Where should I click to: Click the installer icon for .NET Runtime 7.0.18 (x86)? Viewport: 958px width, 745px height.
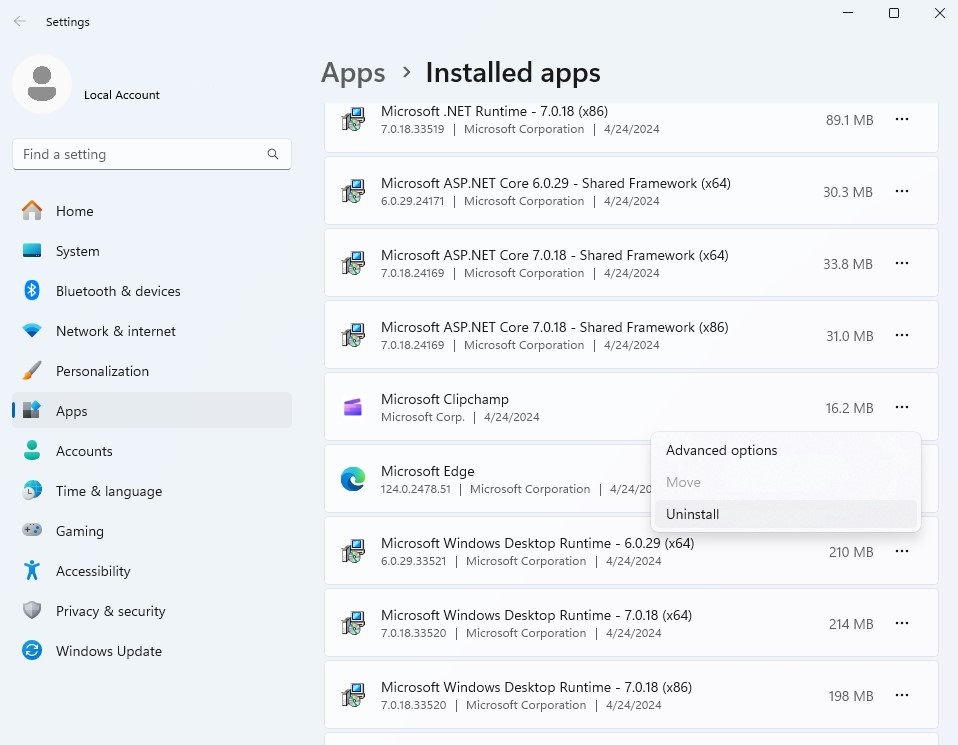pyautogui.click(x=353, y=119)
